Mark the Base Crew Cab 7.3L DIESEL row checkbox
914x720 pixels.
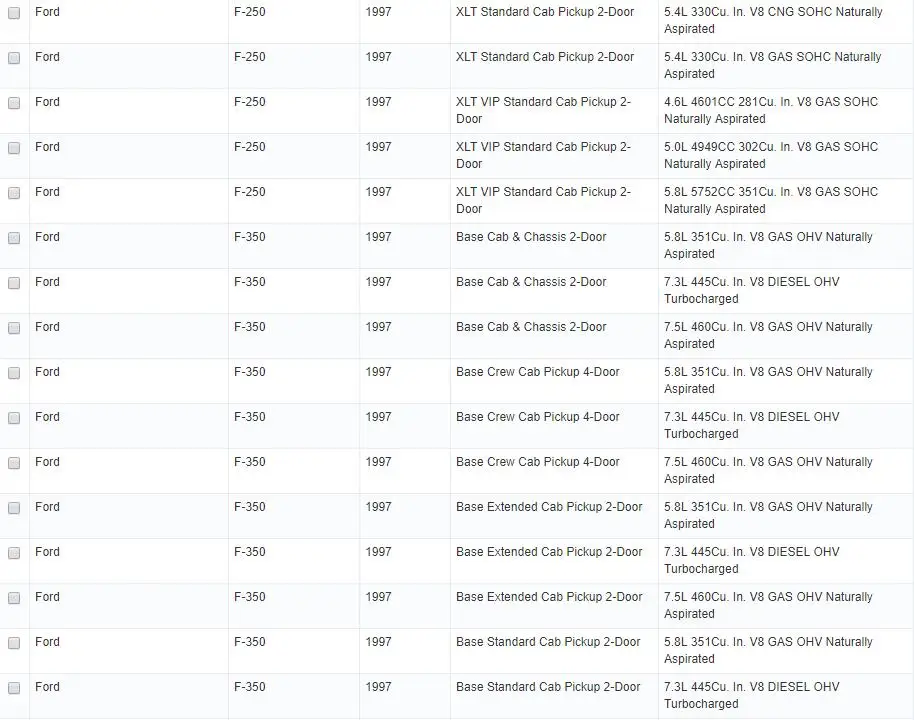click(14, 418)
